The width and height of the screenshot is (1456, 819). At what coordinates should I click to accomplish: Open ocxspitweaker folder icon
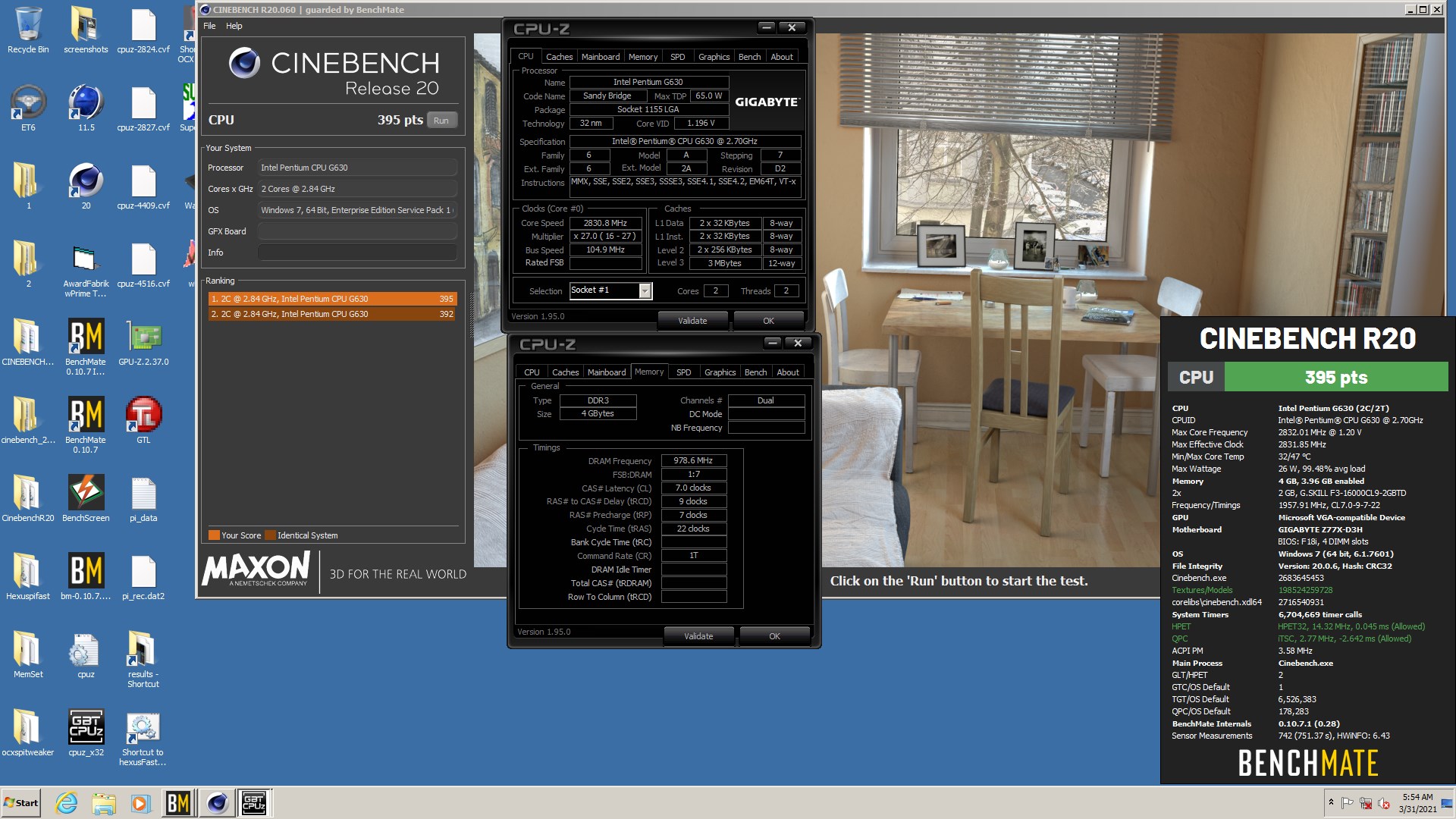click(28, 733)
